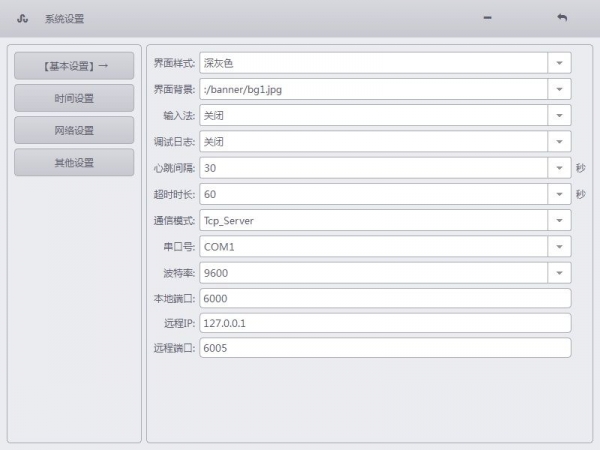Click the minimize dash icon in title bar

click(x=487, y=18)
